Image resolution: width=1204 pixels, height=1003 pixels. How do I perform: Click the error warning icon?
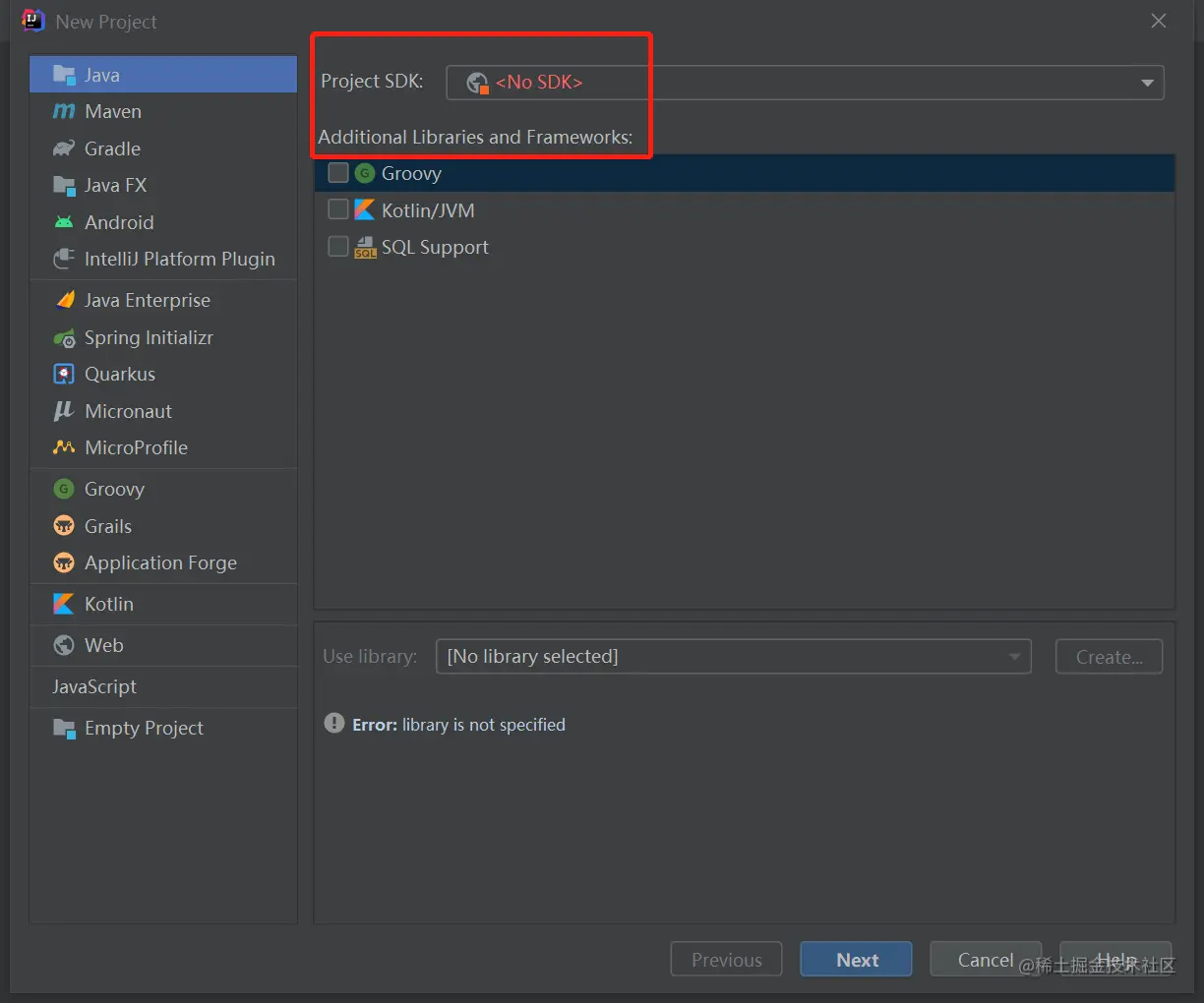(334, 724)
